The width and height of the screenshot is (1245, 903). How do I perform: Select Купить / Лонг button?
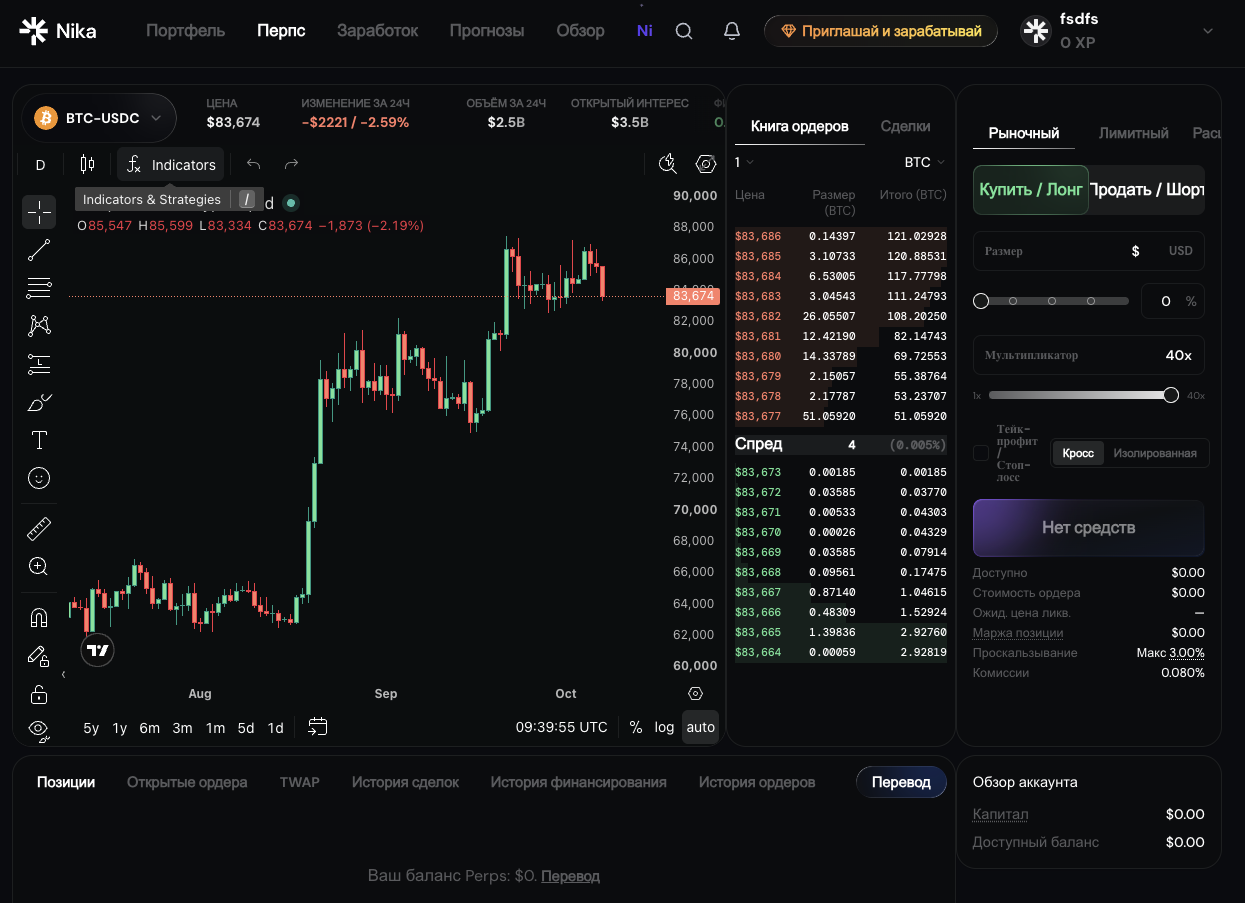pyautogui.click(x=1031, y=190)
